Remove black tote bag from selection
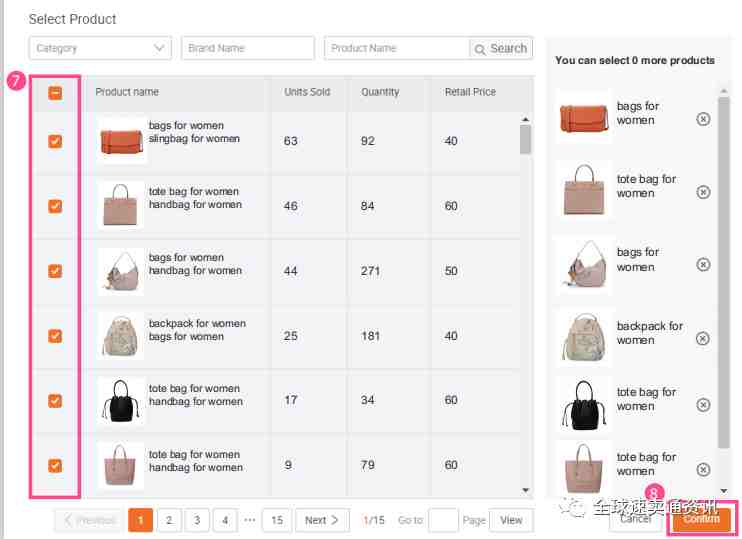Screen dimensions: 742x539 click(x=703, y=405)
